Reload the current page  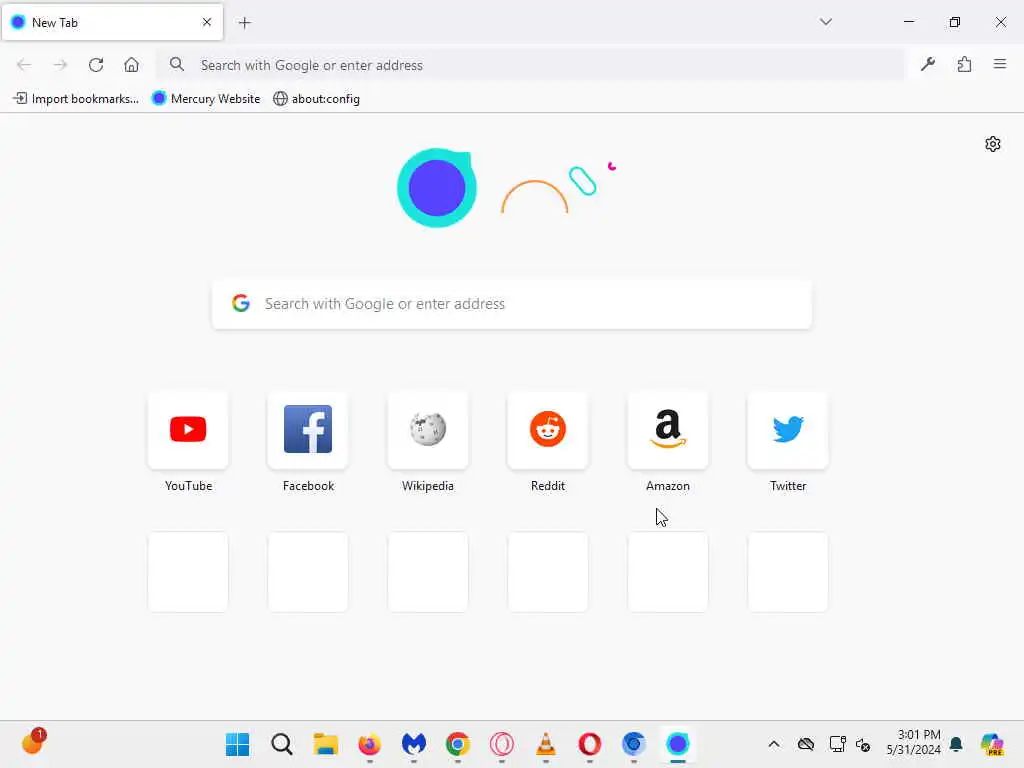tap(96, 65)
